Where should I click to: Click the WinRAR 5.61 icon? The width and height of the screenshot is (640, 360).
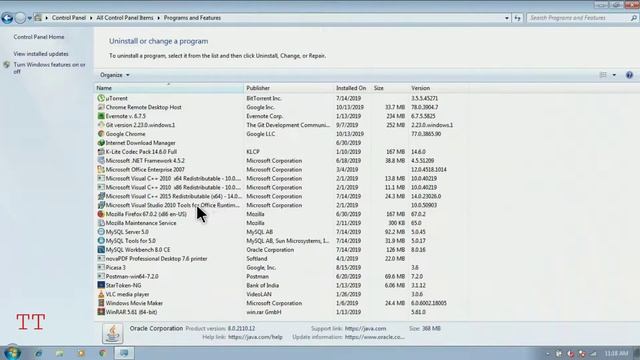[101, 312]
